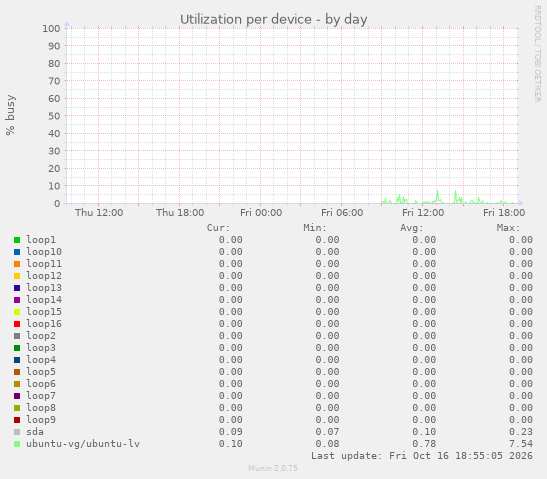Click the 100 y-axis tick label
The height and width of the screenshot is (479, 547).
point(51,29)
